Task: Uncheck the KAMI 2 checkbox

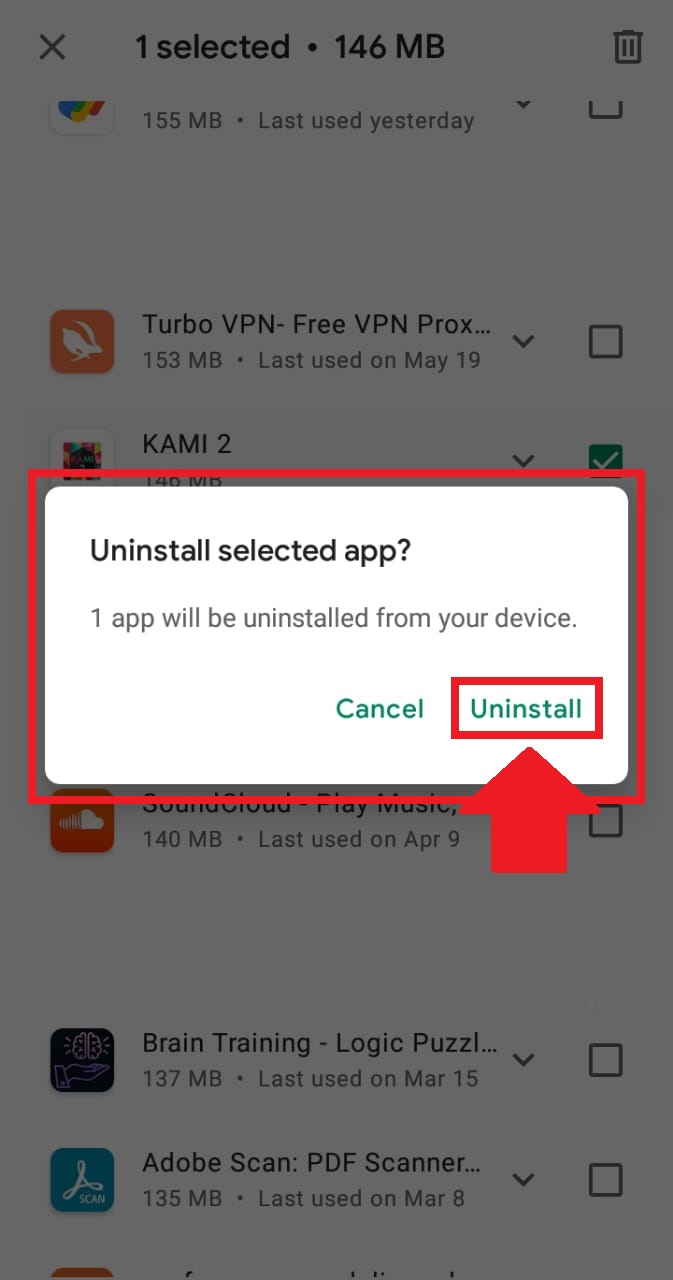Action: coord(605,459)
